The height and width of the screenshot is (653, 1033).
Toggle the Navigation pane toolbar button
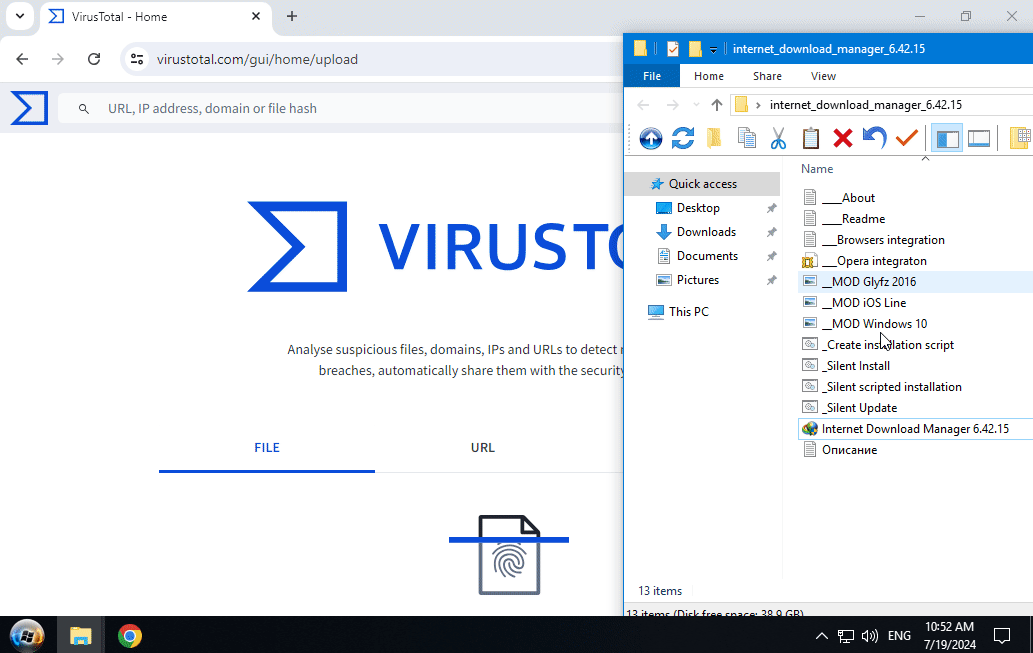click(947, 138)
